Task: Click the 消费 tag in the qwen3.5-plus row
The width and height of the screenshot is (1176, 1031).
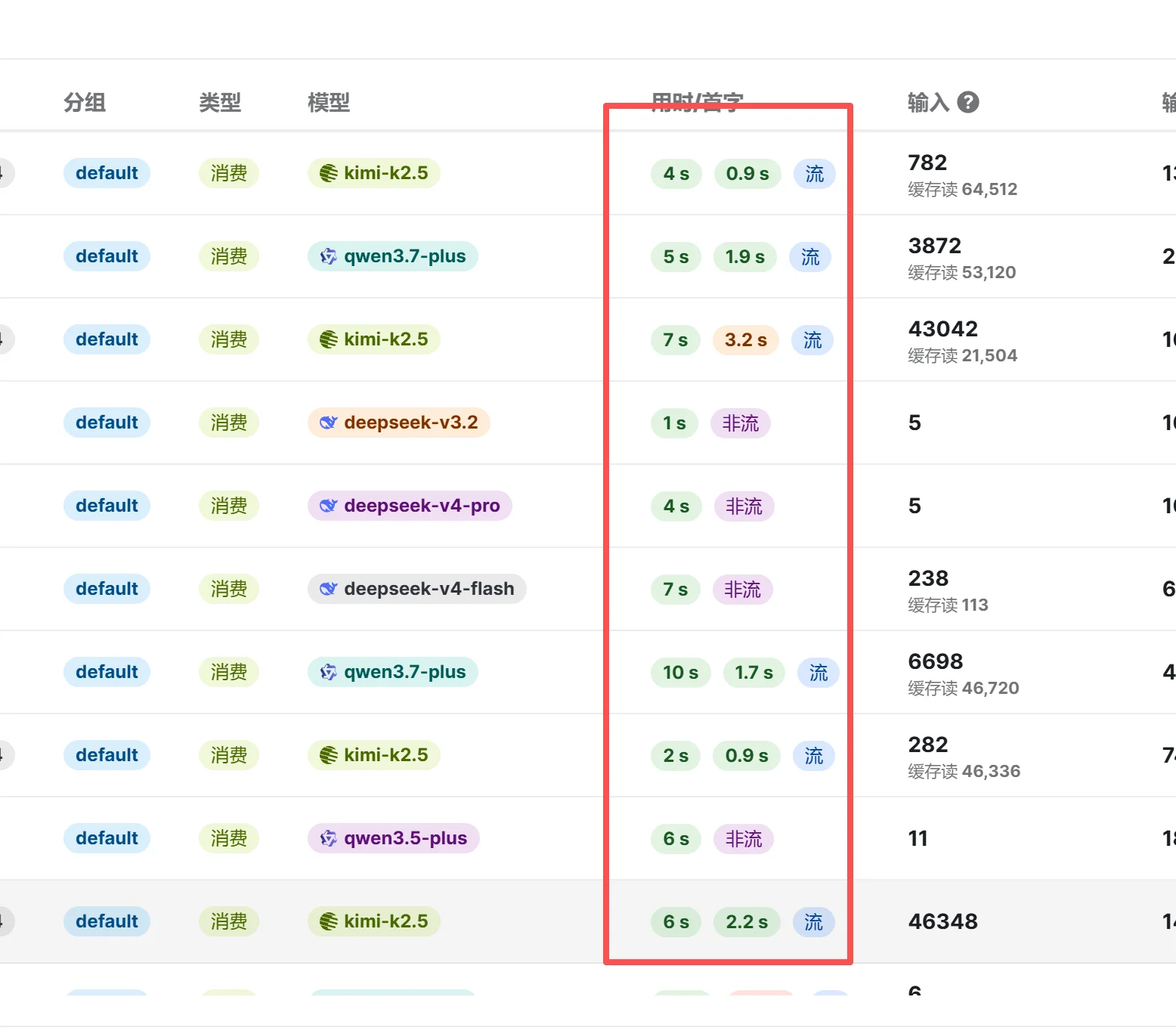Action: coord(229,838)
